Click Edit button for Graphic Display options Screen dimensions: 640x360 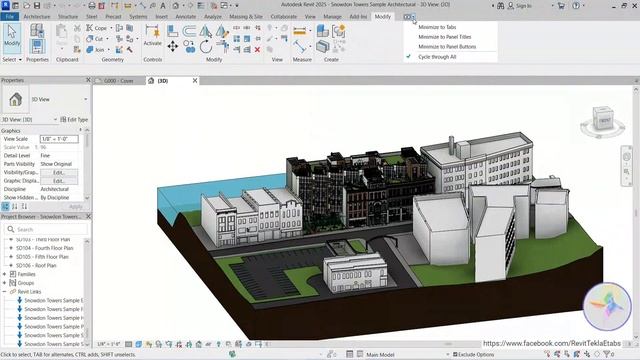59,181
